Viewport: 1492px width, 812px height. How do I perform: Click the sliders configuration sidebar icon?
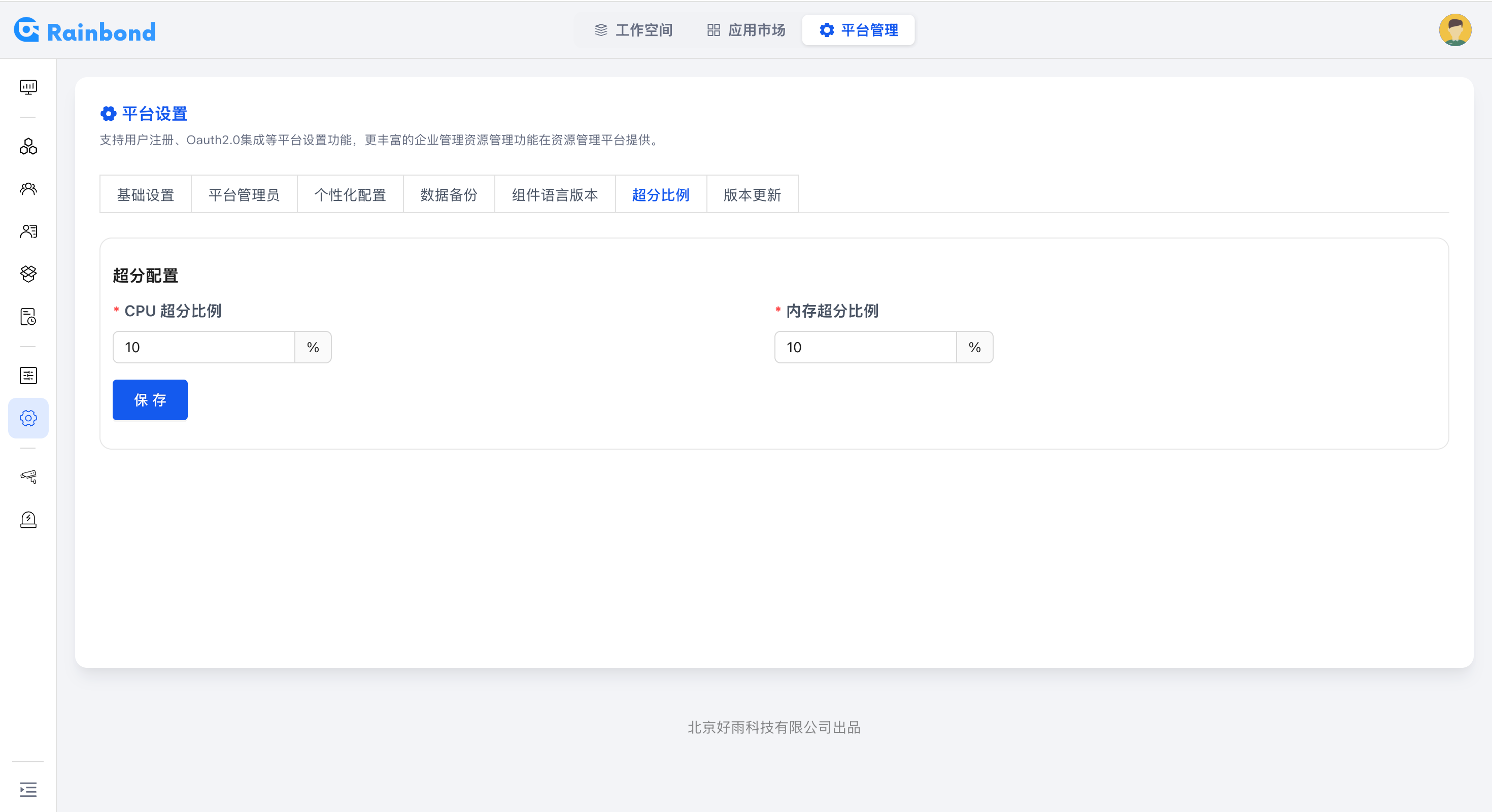[x=28, y=376]
